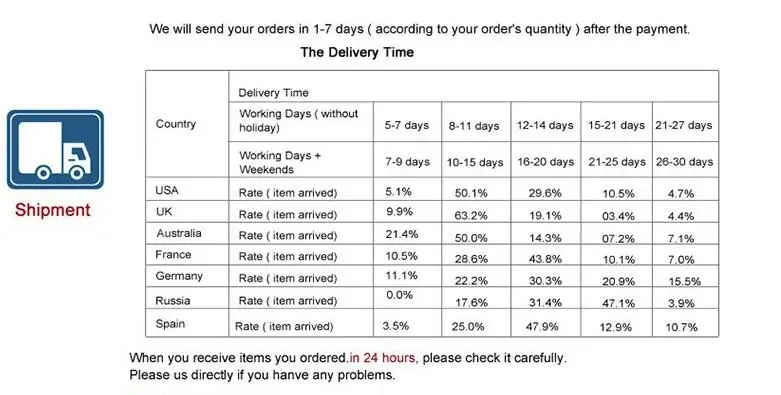
Task: Click Russia's 47.1% rate value
Action: point(618,303)
